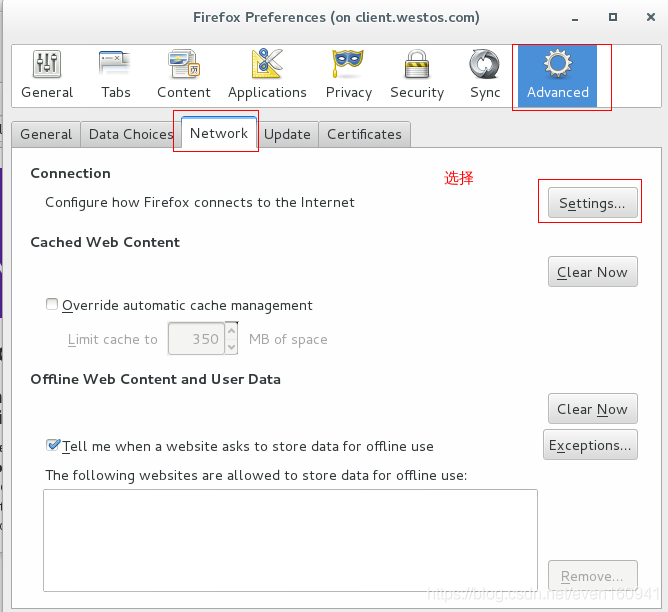
Task: Maximize the Firefox Preferences window
Action: coord(613,17)
